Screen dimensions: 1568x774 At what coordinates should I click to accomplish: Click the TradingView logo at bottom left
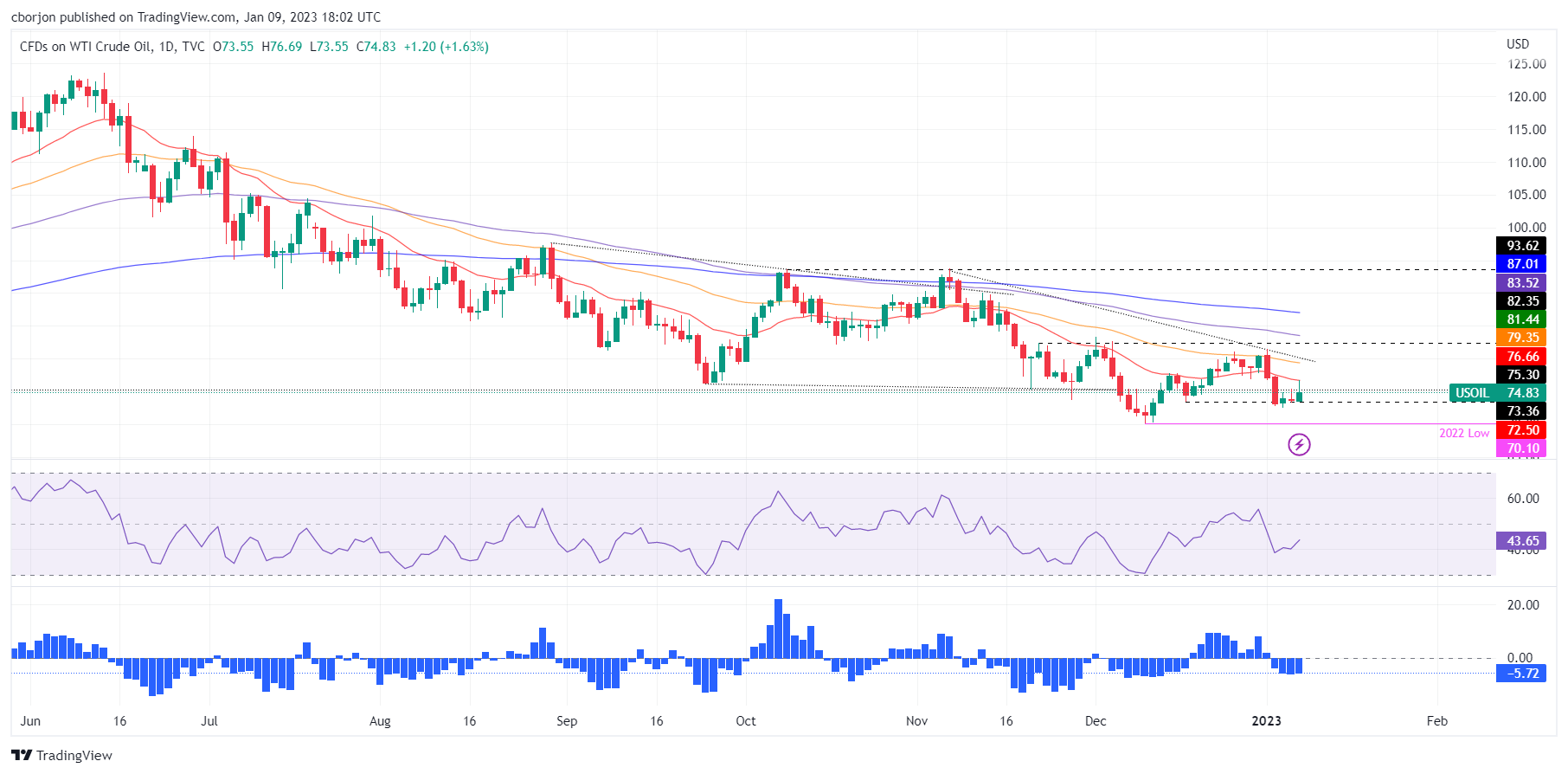coord(62,755)
